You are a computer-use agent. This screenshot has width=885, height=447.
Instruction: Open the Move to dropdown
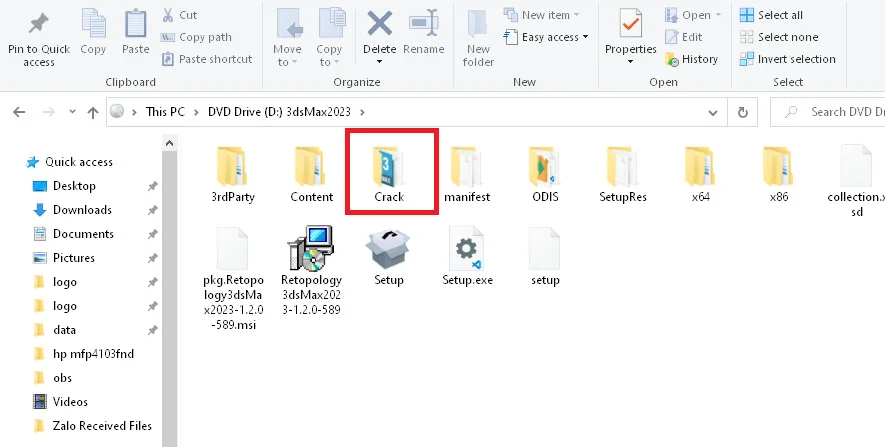coord(287,37)
